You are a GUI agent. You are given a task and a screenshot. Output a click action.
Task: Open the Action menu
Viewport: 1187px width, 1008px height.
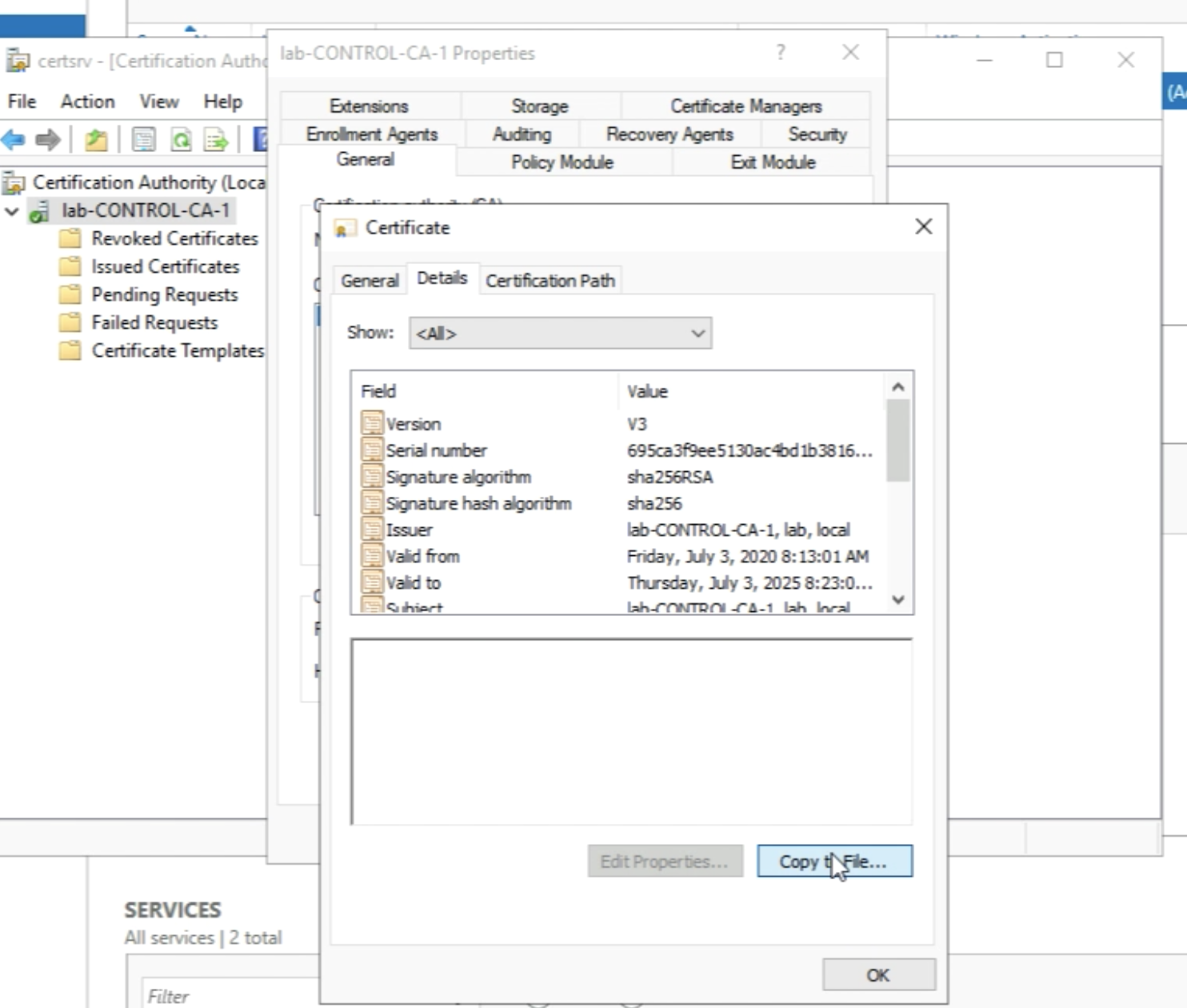[87, 102]
